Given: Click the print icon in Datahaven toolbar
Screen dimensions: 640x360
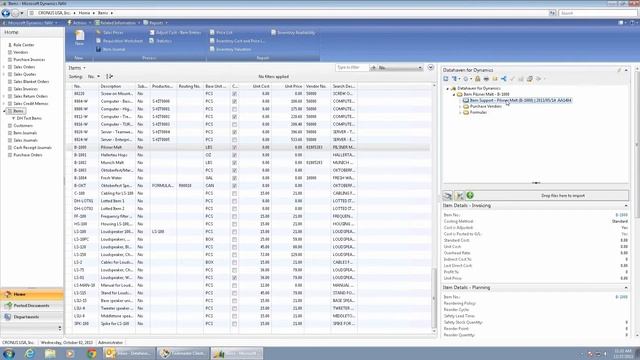Looking at the screenshot, I should (486, 79).
